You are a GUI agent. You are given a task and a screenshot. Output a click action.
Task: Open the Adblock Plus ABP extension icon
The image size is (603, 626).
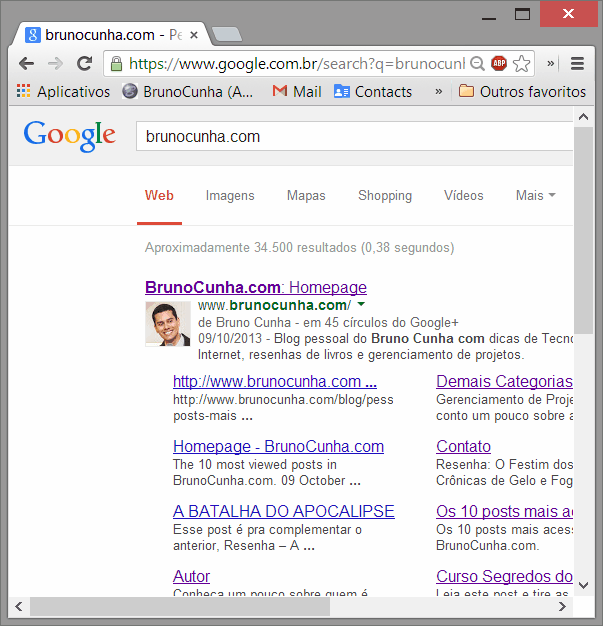(499, 63)
